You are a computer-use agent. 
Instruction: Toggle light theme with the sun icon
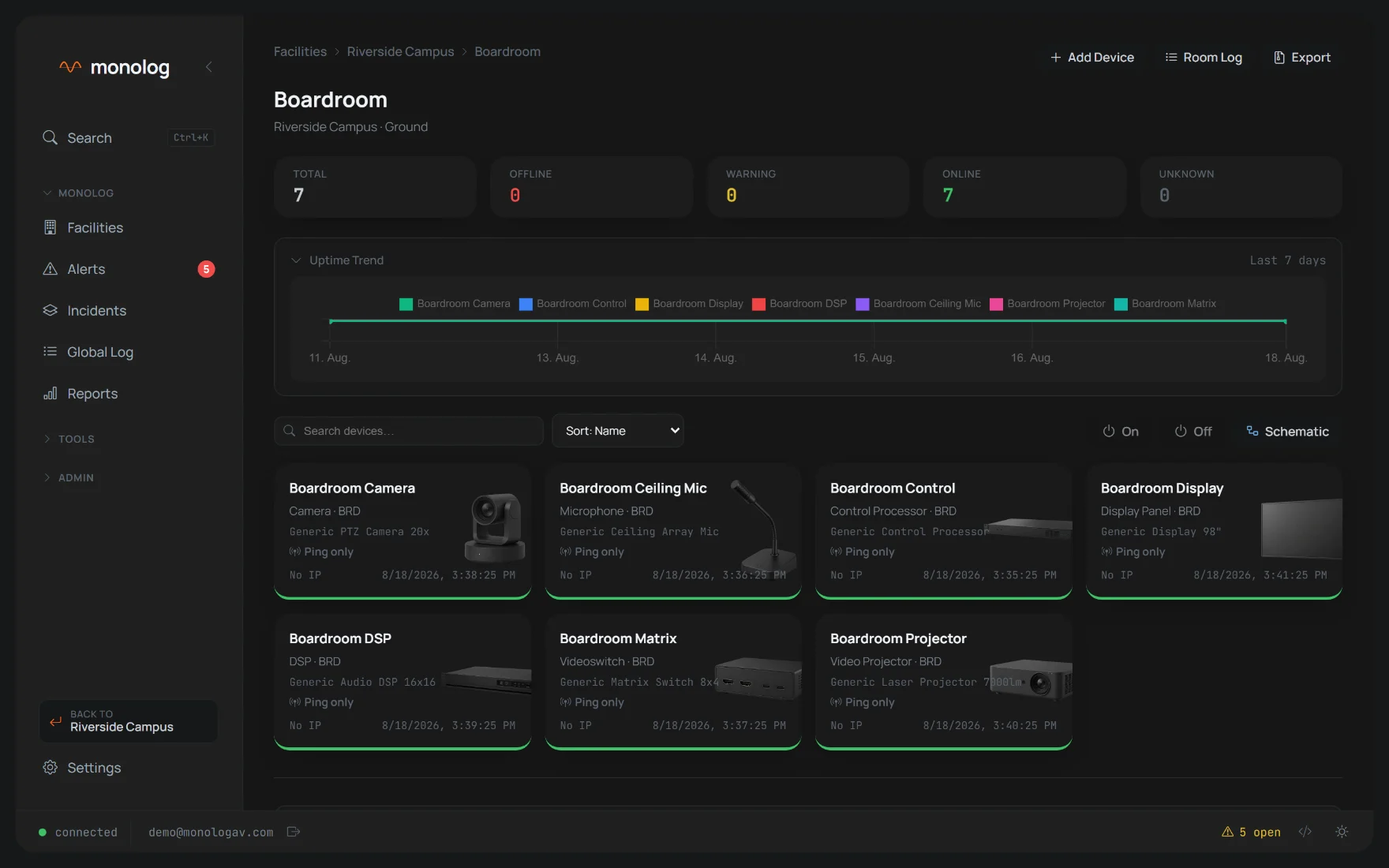pyautogui.click(x=1342, y=832)
